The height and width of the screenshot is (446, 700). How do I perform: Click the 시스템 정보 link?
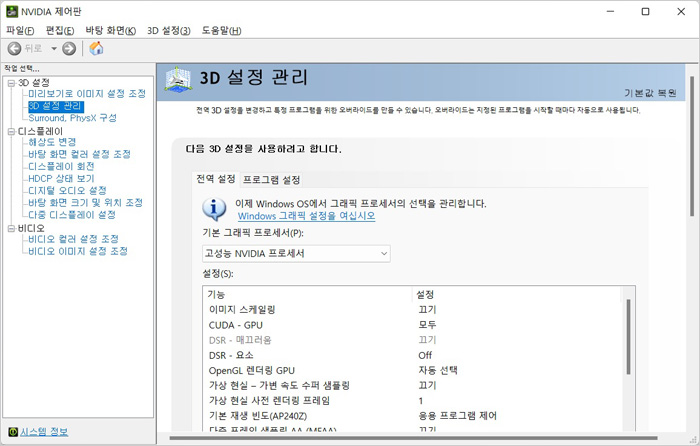pos(44,432)
